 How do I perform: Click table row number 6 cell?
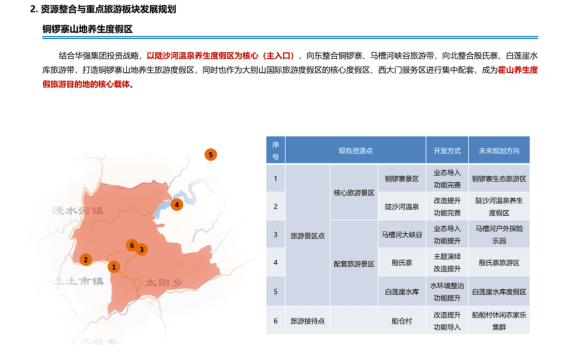[x=276, y=321]
